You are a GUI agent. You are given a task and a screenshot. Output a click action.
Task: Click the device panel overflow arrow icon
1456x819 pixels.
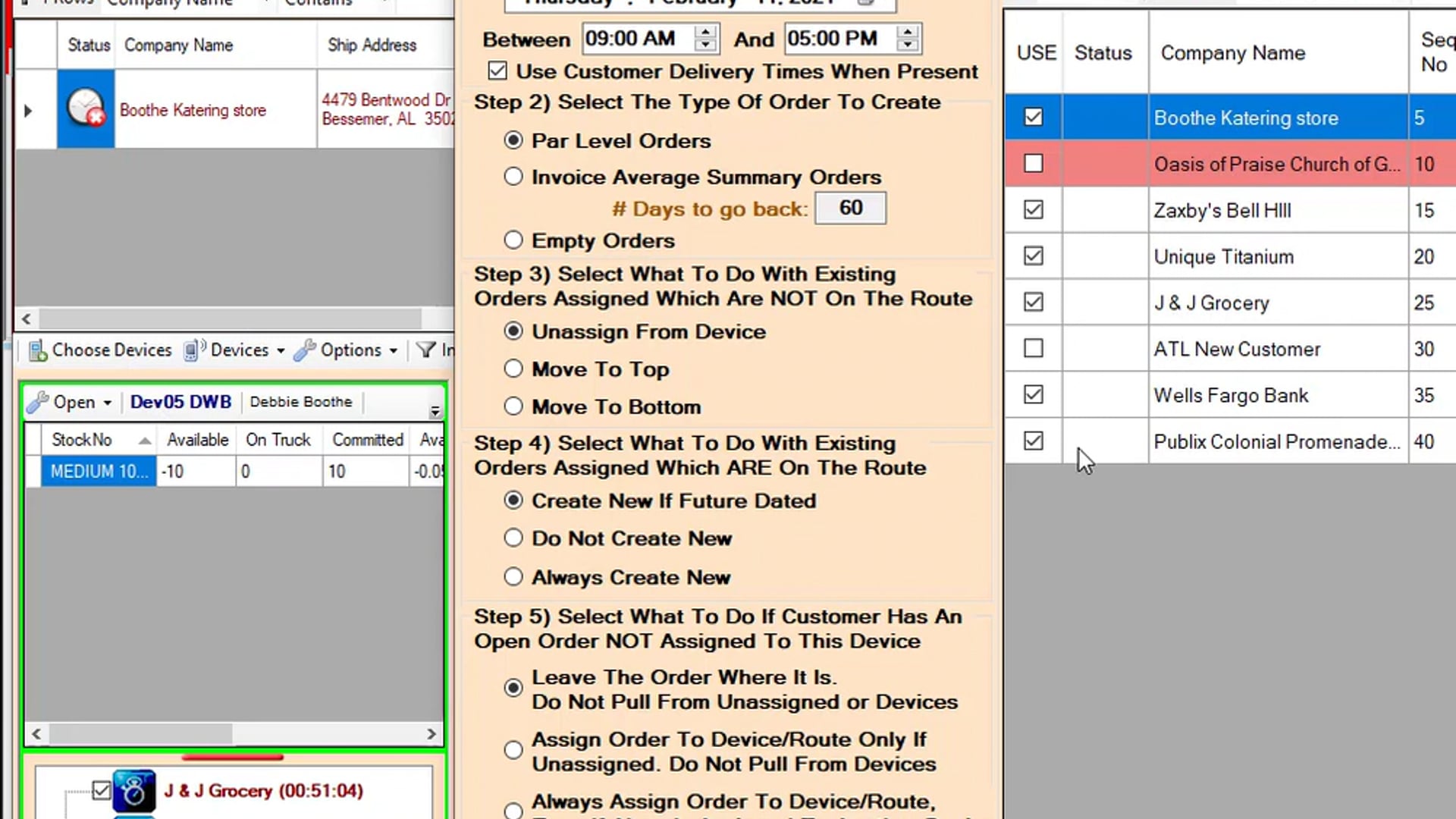coord(435,411)
